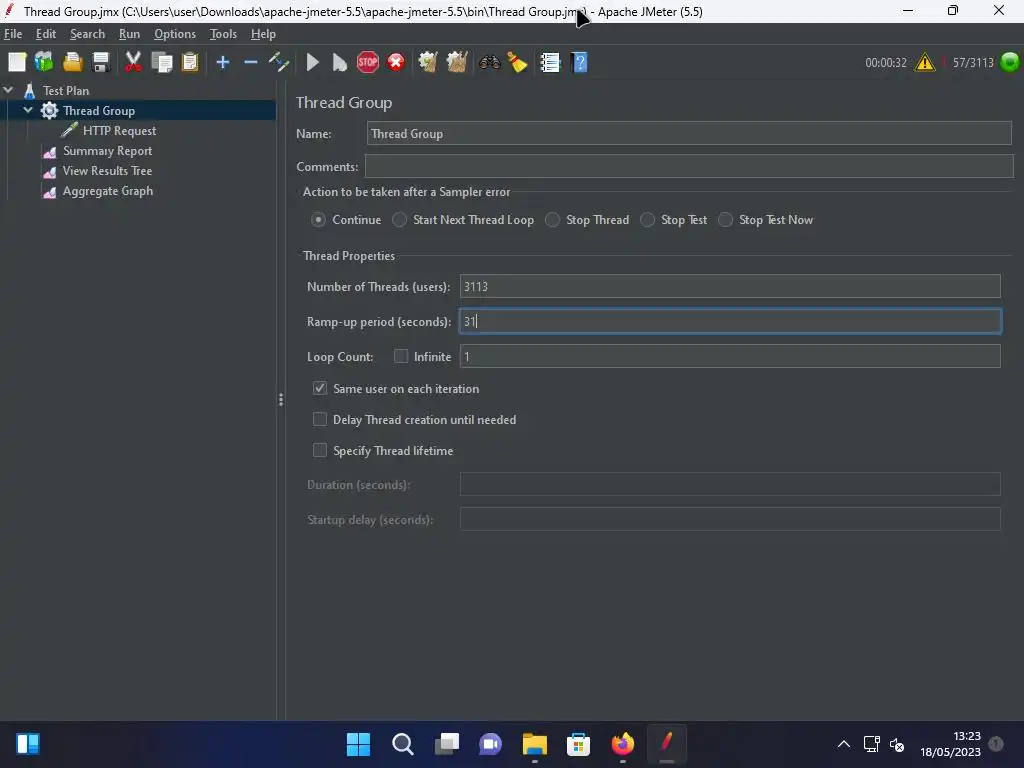Image resolution: width=1024 pixels, height=768 pixels.
Task: Collapse the Test Plan tree node
Action: click(x=8, y=90)
